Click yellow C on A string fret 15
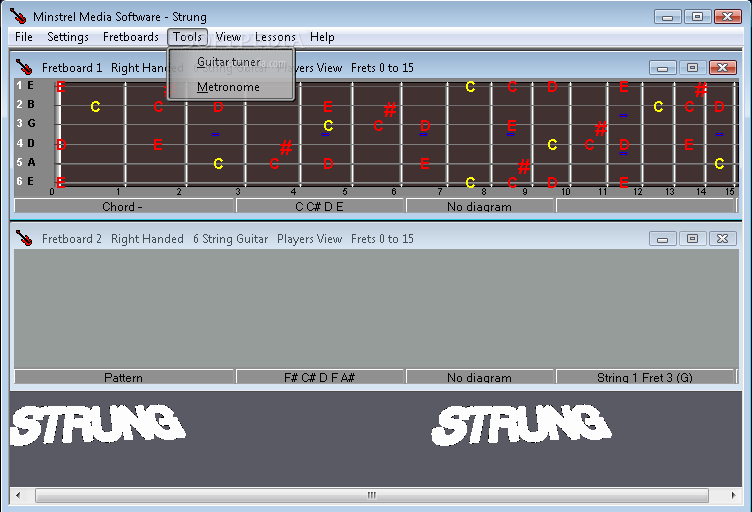Viewport: 752px width, 512px height. coord(719,164)
